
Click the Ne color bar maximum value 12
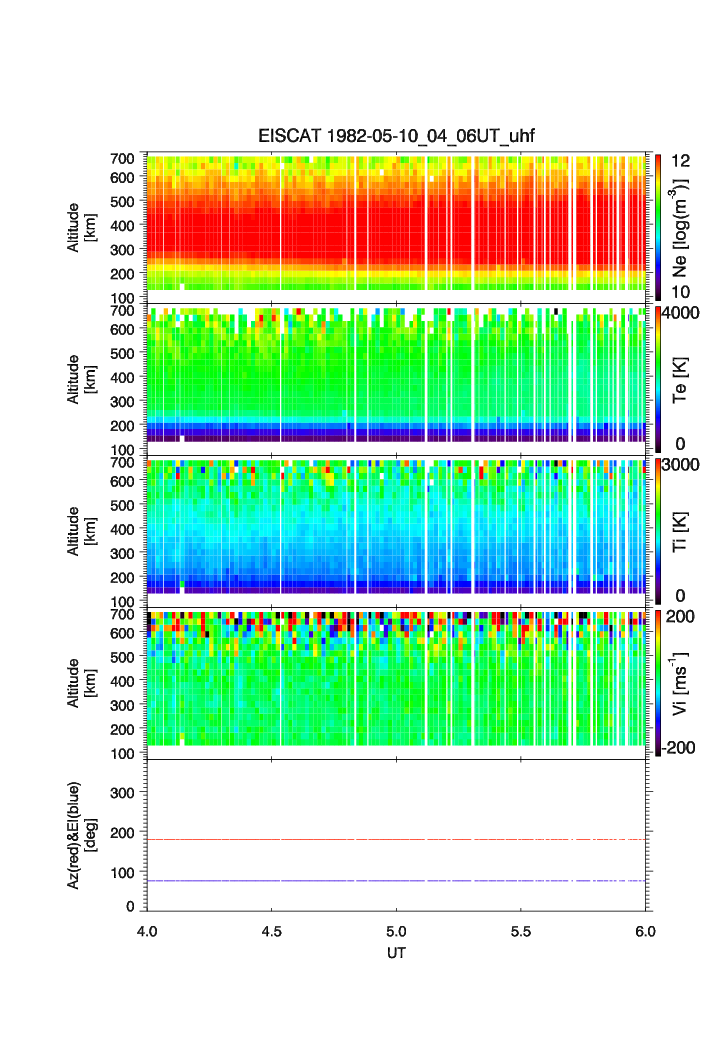click(x=680, y=161)
